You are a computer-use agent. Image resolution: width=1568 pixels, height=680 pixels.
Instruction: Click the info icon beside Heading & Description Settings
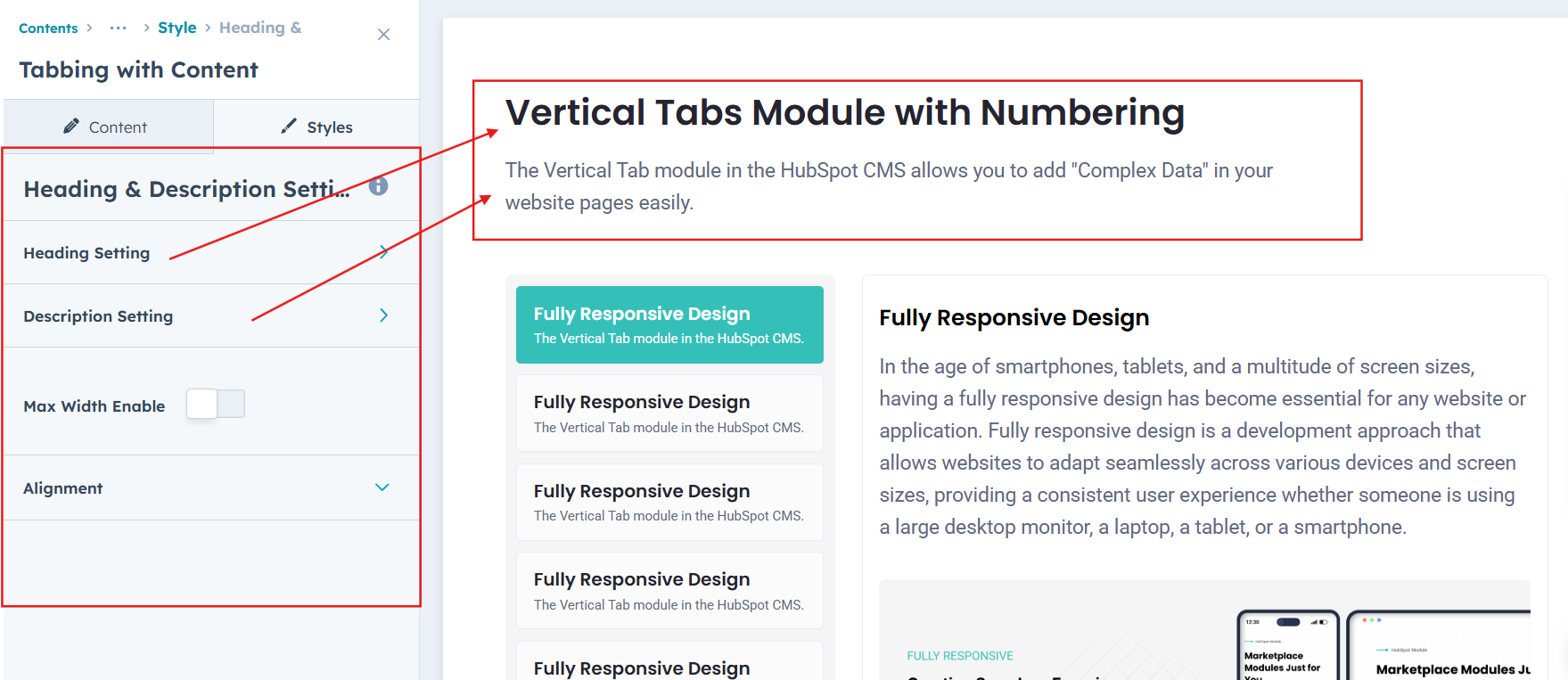(379, 186)
